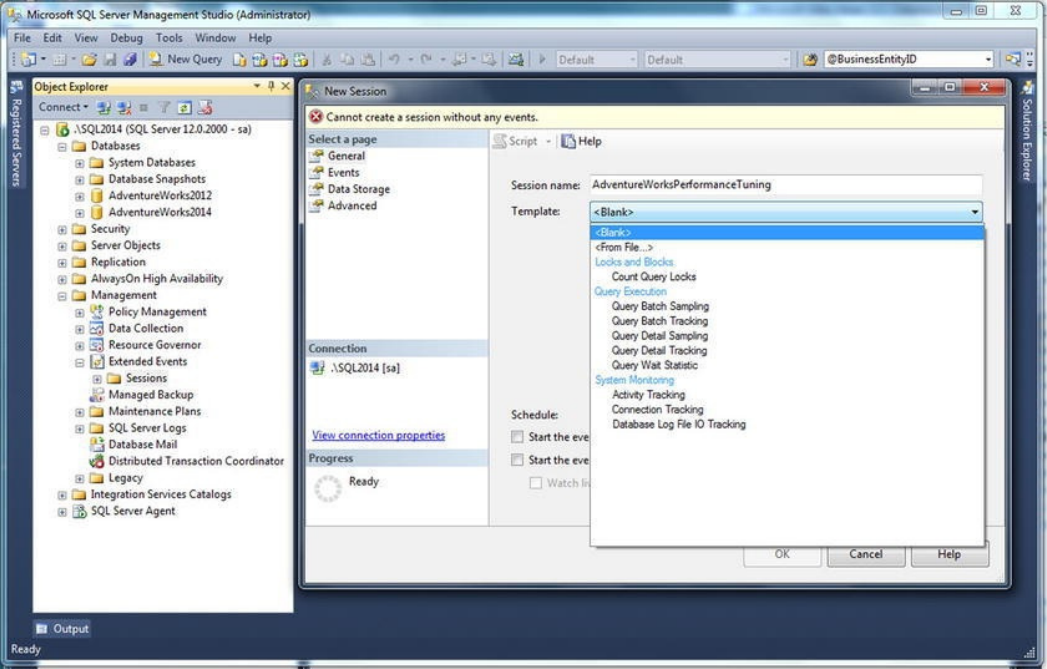1047x669 pixels.
Task: Click Cancel in New Session dialog
Action: tap(866, 554)
